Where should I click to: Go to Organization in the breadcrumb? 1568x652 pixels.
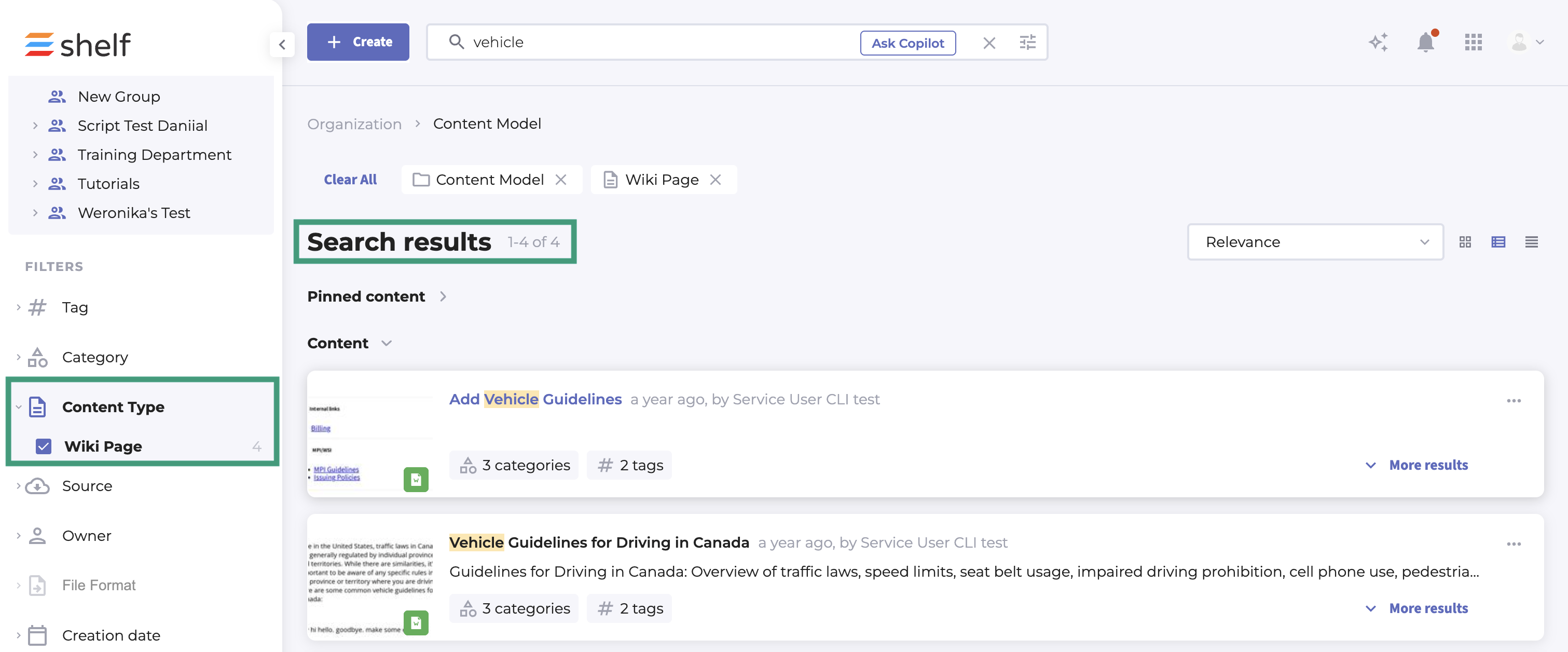pyautogui.click(x=354, y=124)
